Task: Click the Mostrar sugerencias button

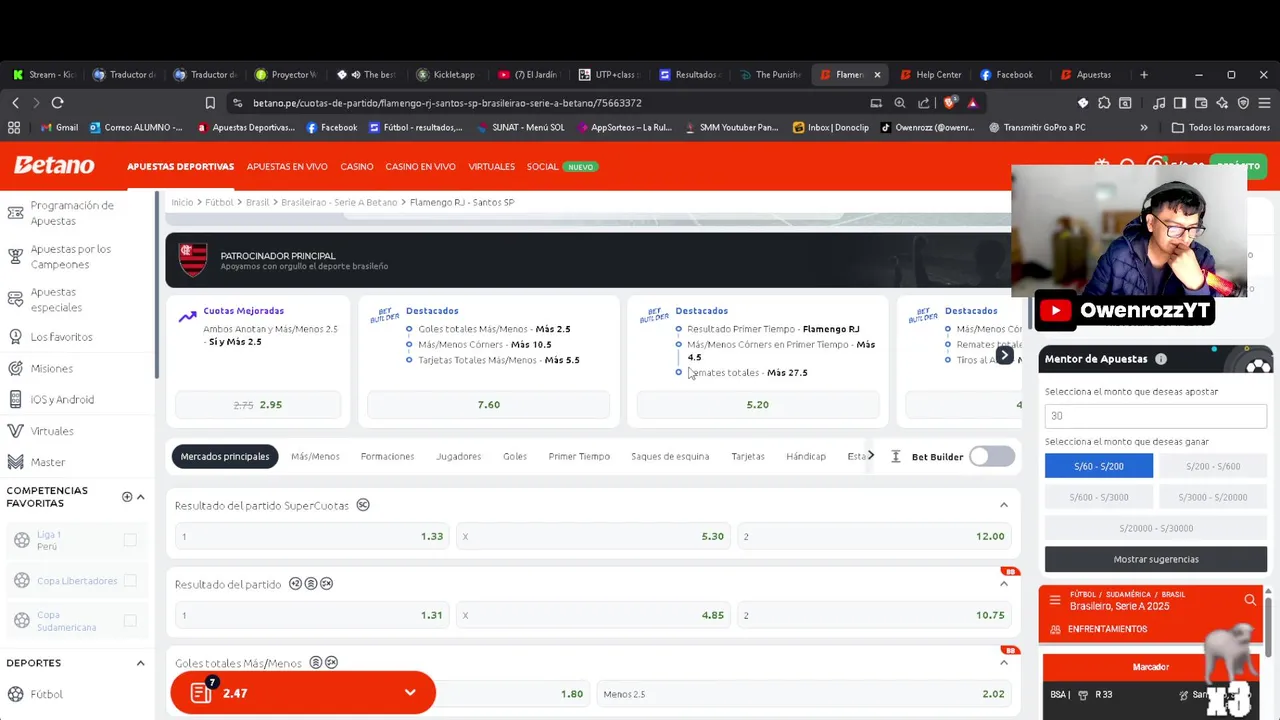Action: 1156,559
